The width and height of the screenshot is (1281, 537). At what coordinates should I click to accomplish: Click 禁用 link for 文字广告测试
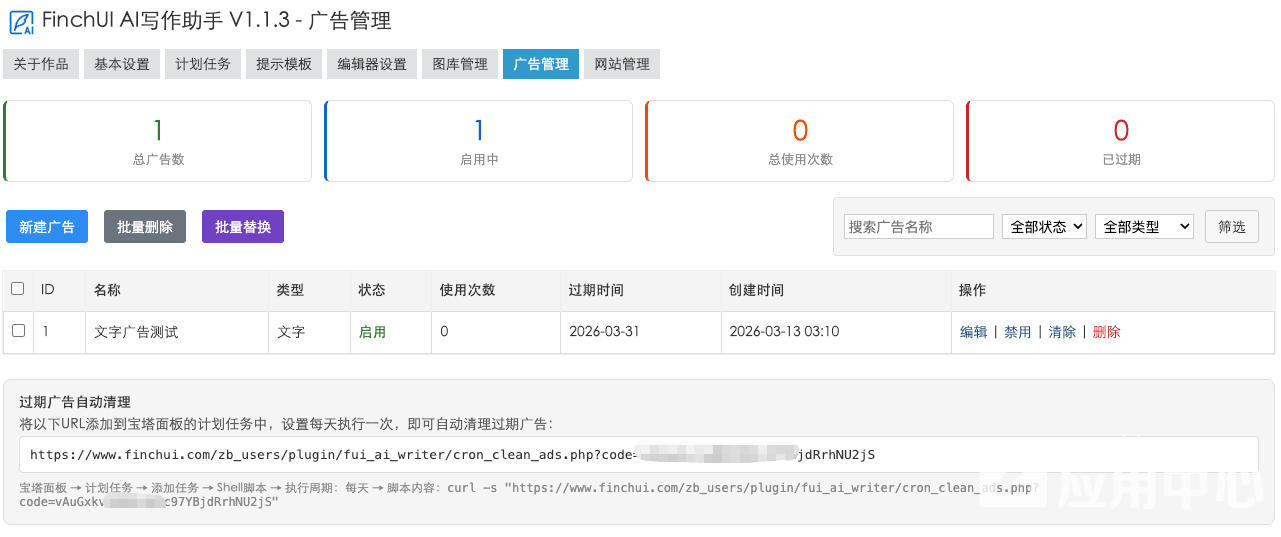coord(1018,332)
